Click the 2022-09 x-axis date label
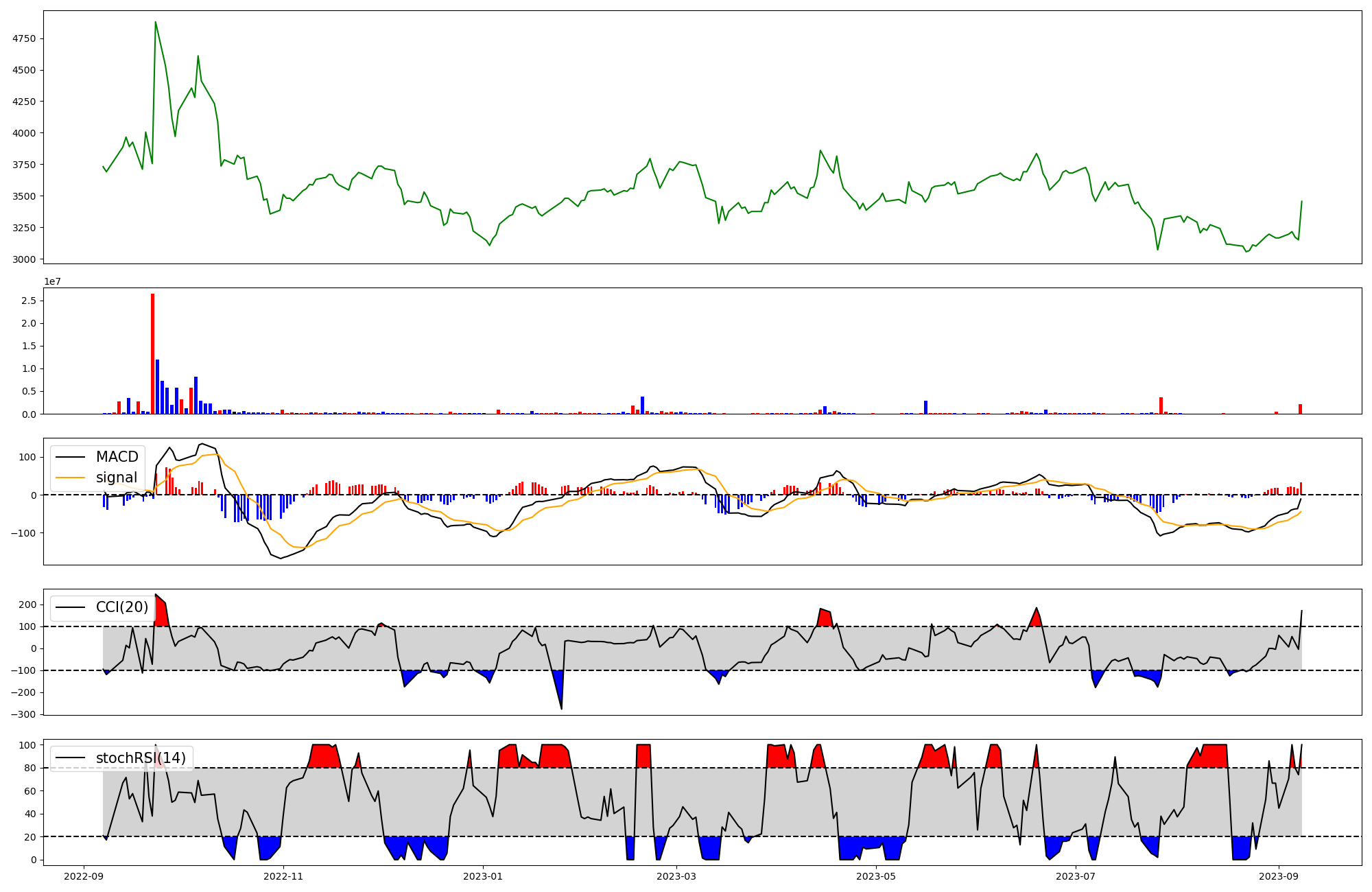 point(84,876)
